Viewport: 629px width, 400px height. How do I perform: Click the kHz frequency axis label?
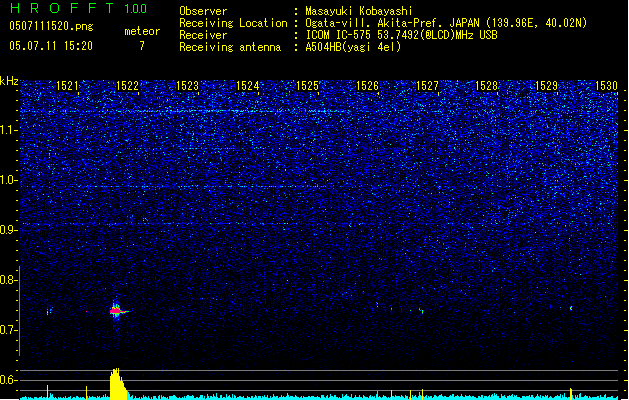coord(9,81)
